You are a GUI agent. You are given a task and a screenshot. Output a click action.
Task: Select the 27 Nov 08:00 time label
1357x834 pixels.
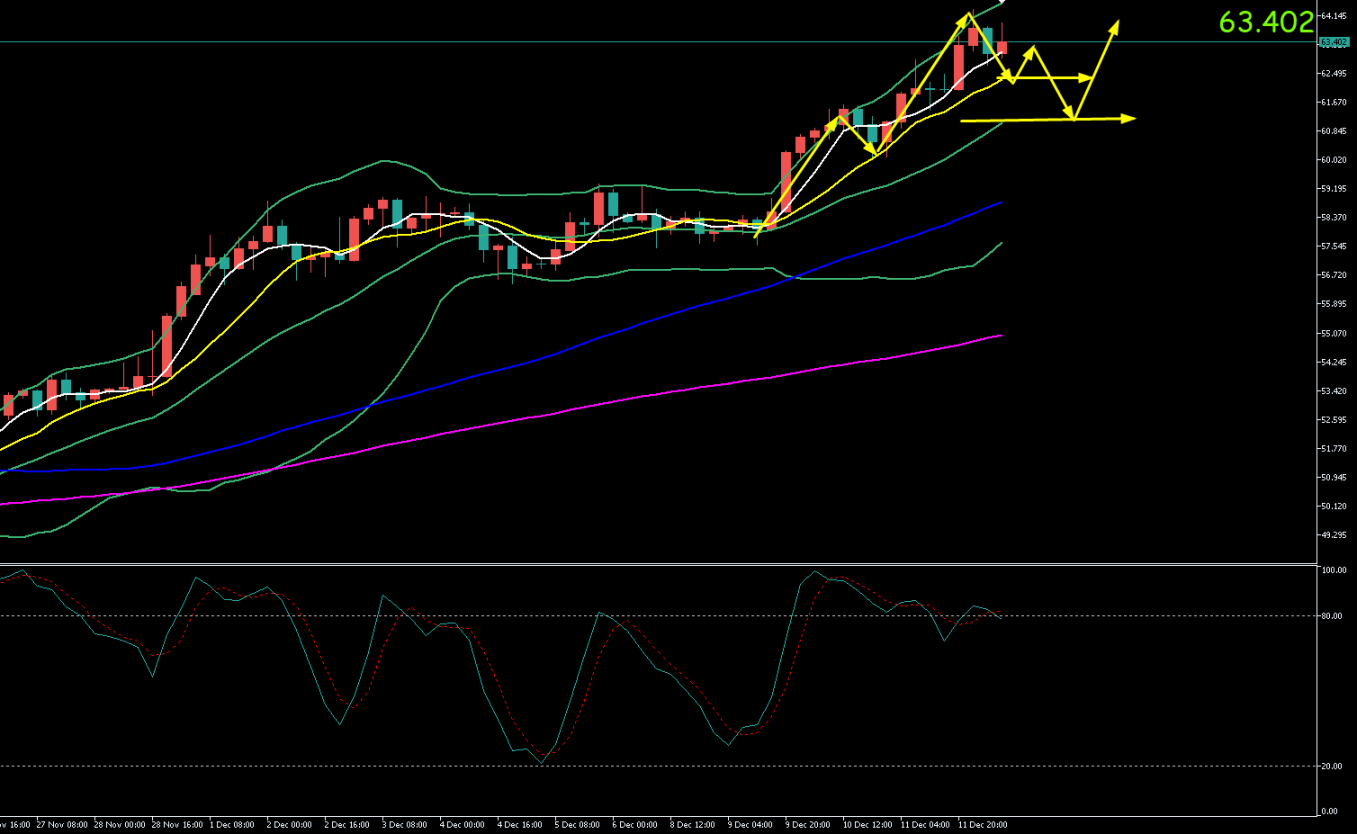[x=60, y=825]
